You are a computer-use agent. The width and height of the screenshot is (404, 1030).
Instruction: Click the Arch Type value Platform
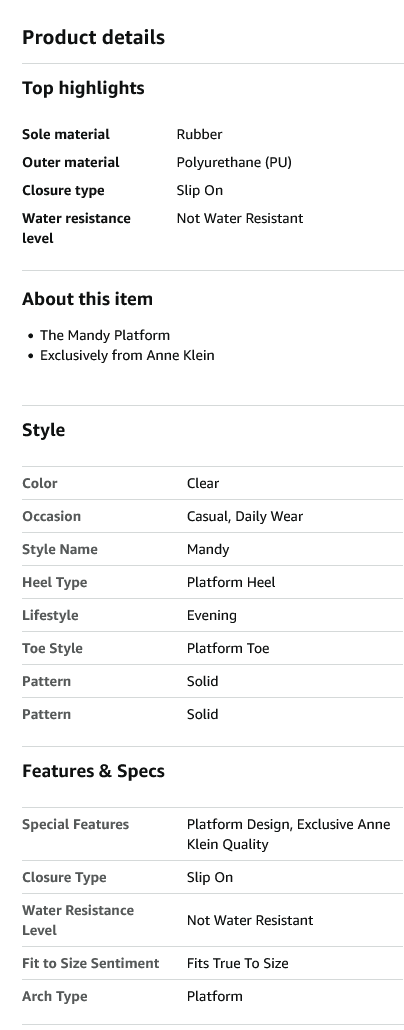[x=215, y=996]
